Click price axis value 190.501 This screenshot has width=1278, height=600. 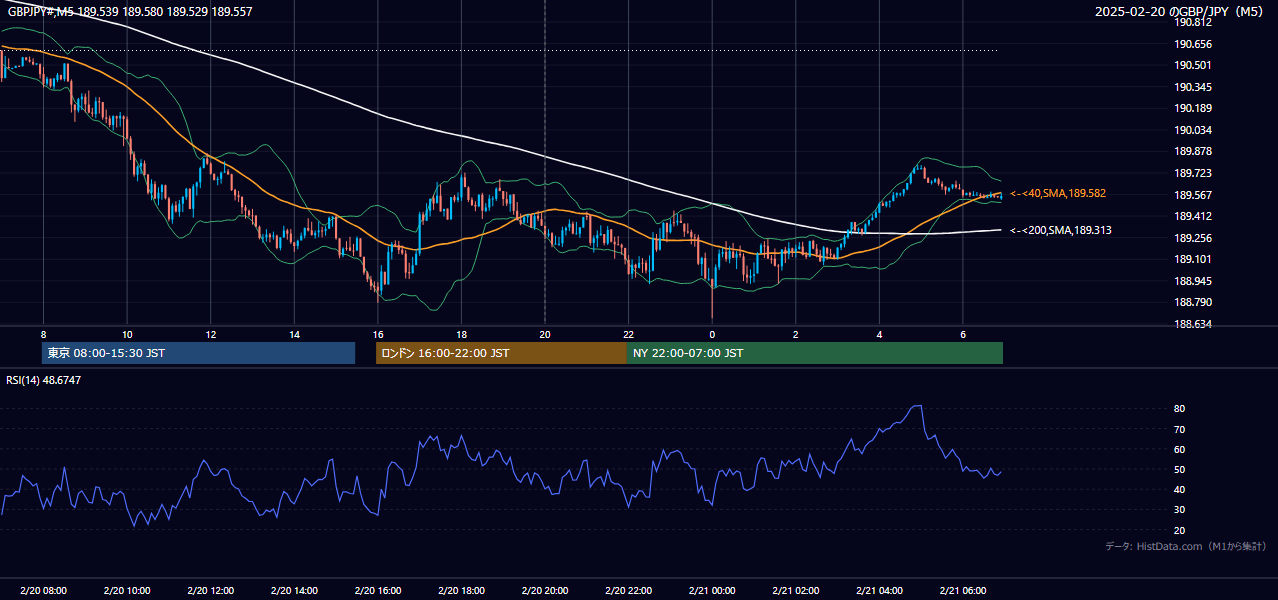click(1193, 65)
